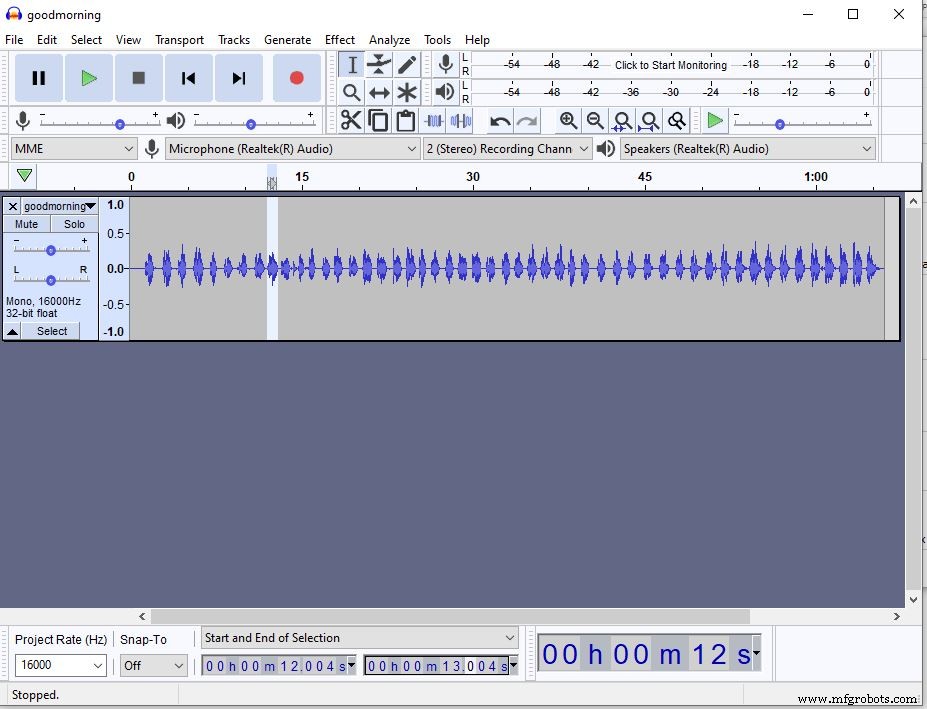Mute the goodmorning track
This screenshot has width=927, height=709.
click(x=26, y=224)
